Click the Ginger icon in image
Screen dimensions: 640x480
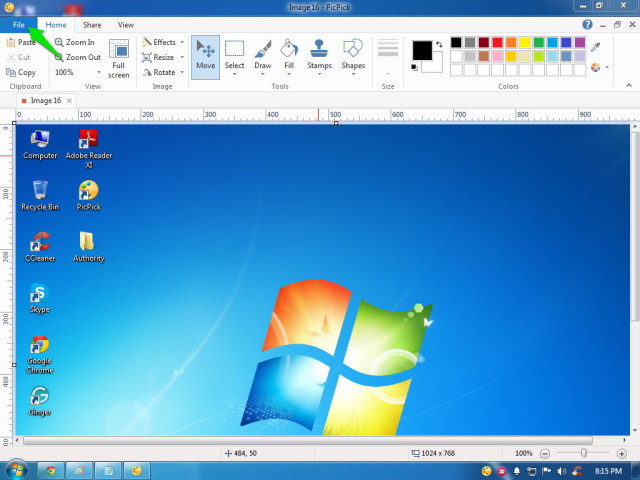40,401
